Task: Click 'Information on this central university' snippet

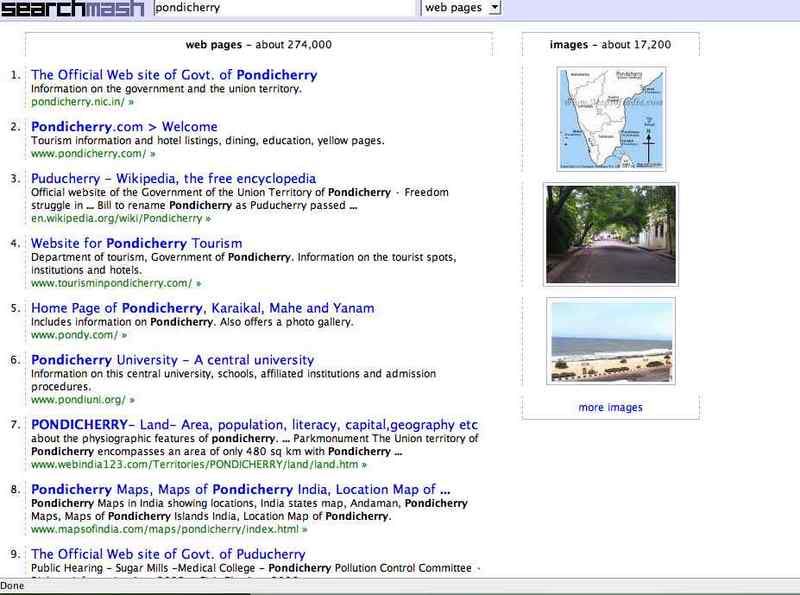Action: click(x=233, y=380)
